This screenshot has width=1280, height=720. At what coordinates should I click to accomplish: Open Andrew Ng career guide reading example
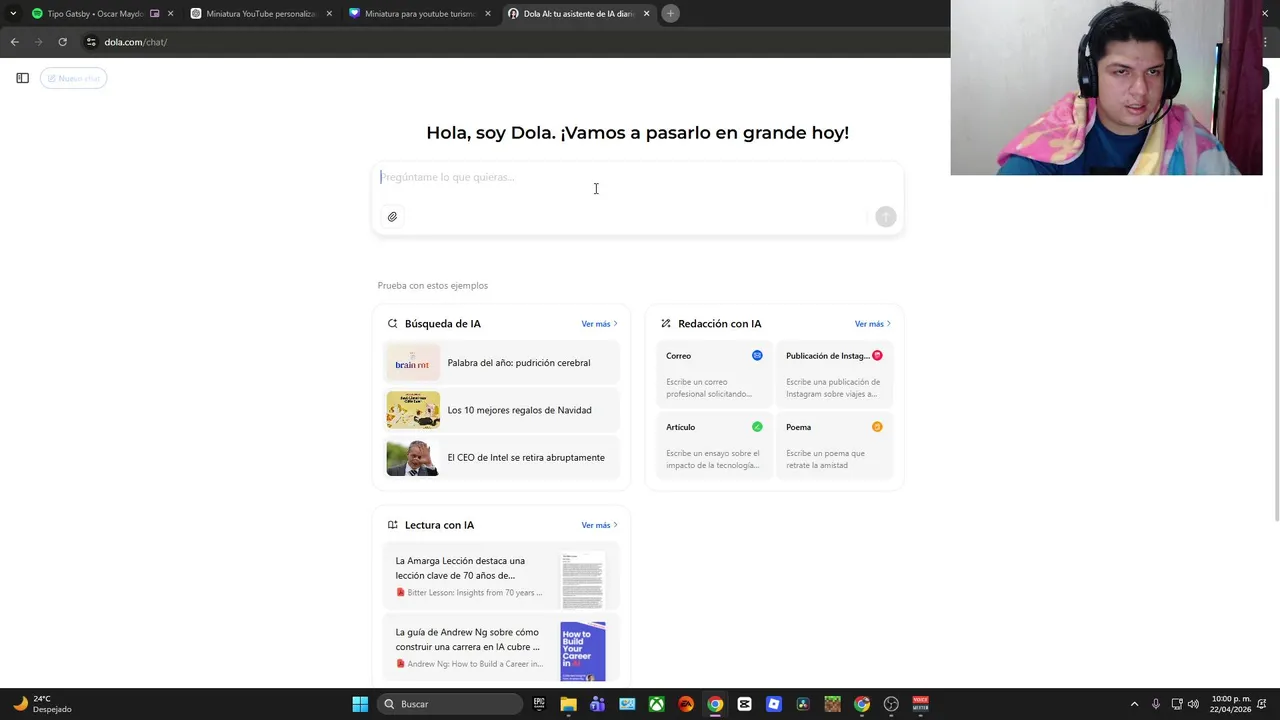pos(501,647)
